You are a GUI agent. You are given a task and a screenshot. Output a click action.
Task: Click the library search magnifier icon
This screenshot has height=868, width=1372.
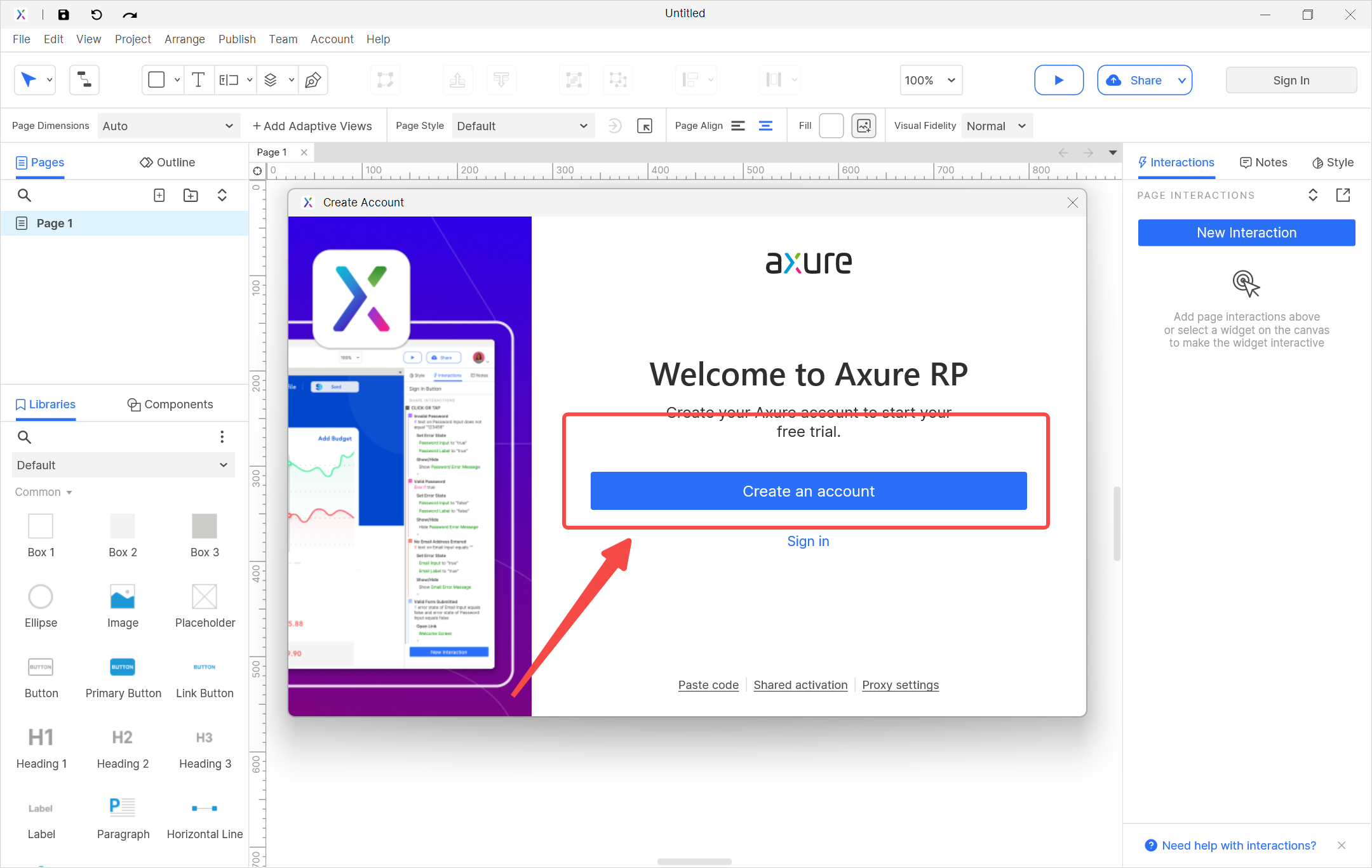[x=24, y=437]
